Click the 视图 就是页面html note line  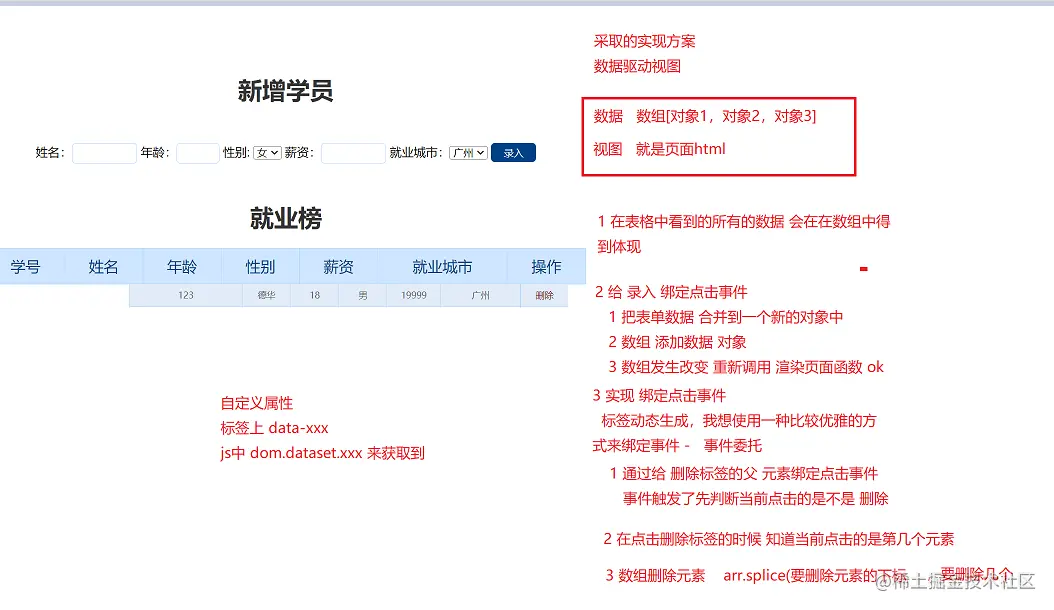tap(659, 149)
